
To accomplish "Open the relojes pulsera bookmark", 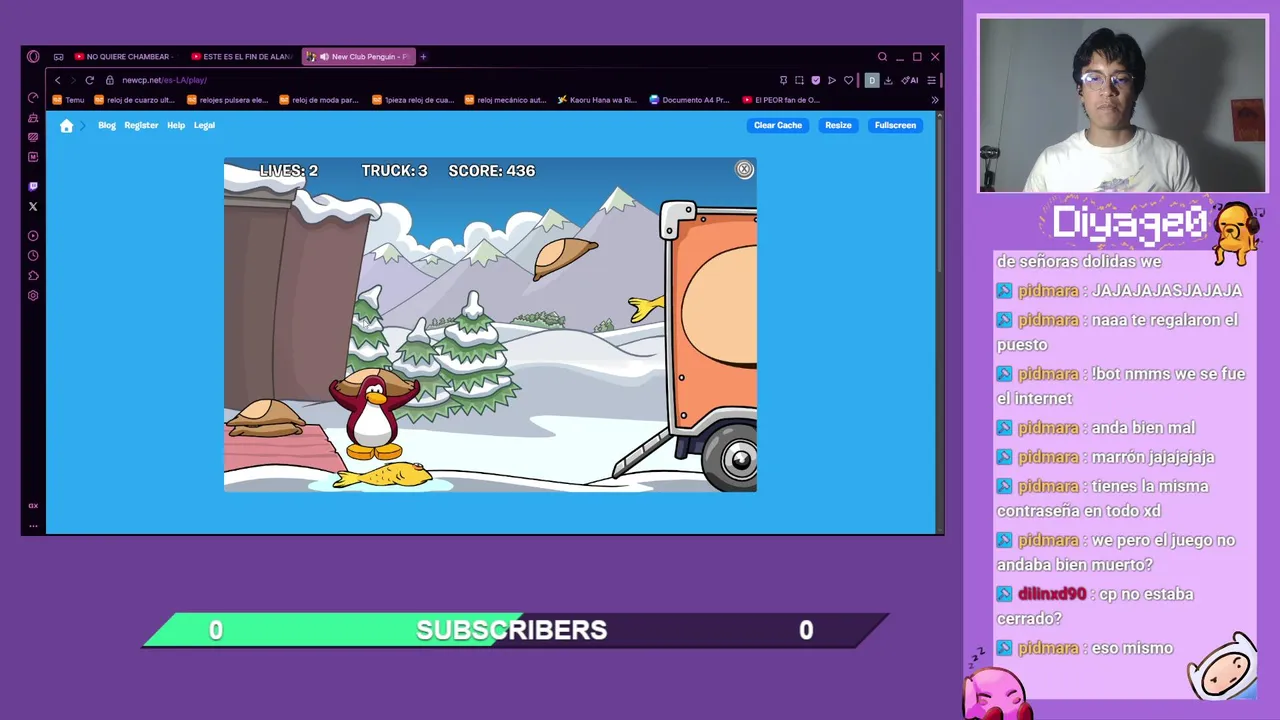I will pyautogui.click(x=226, y=100).
